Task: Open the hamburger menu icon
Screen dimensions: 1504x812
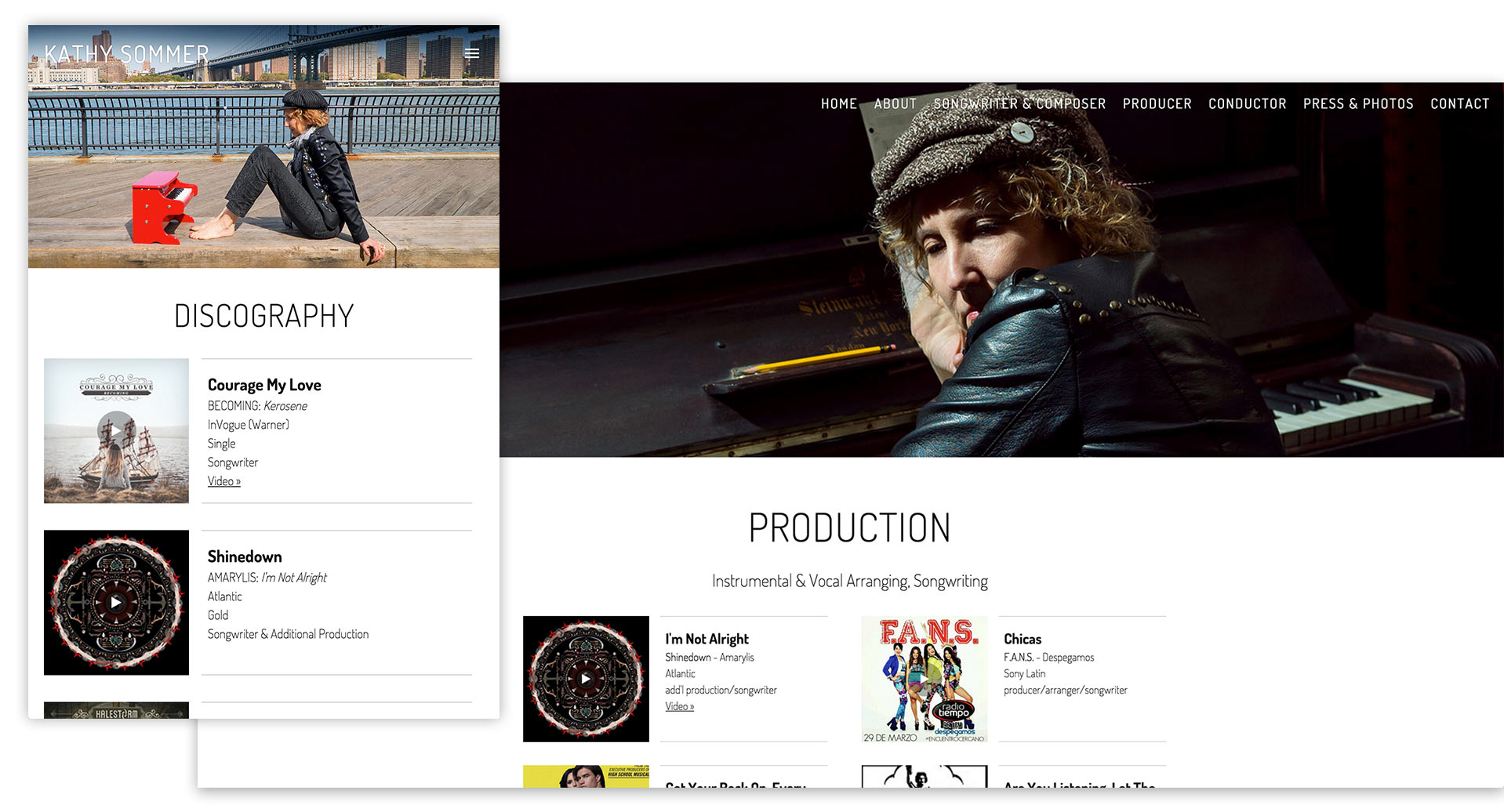Action: point(471,53)
